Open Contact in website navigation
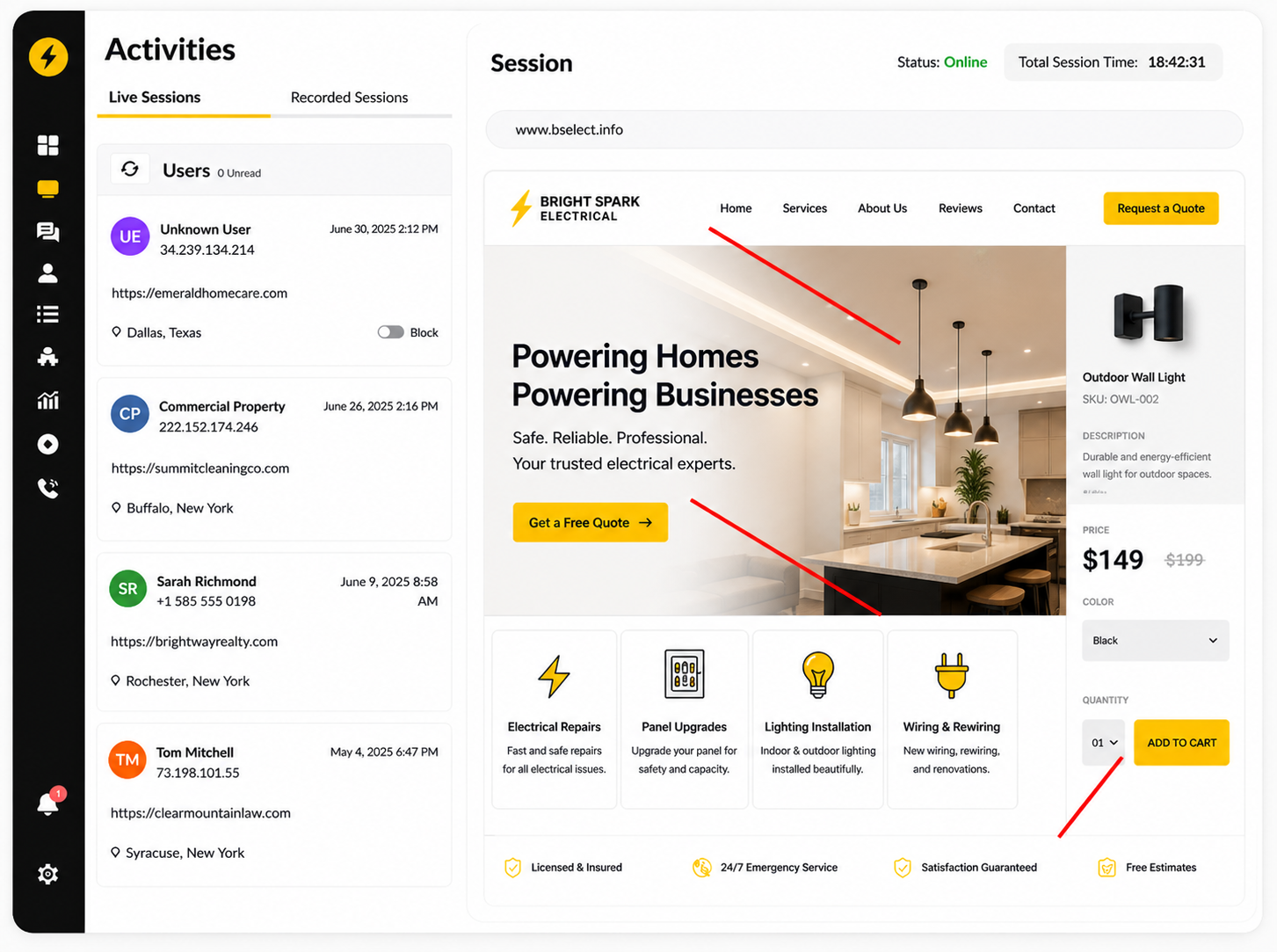Screen dimensions: 1277x952 coord(1034,208)
